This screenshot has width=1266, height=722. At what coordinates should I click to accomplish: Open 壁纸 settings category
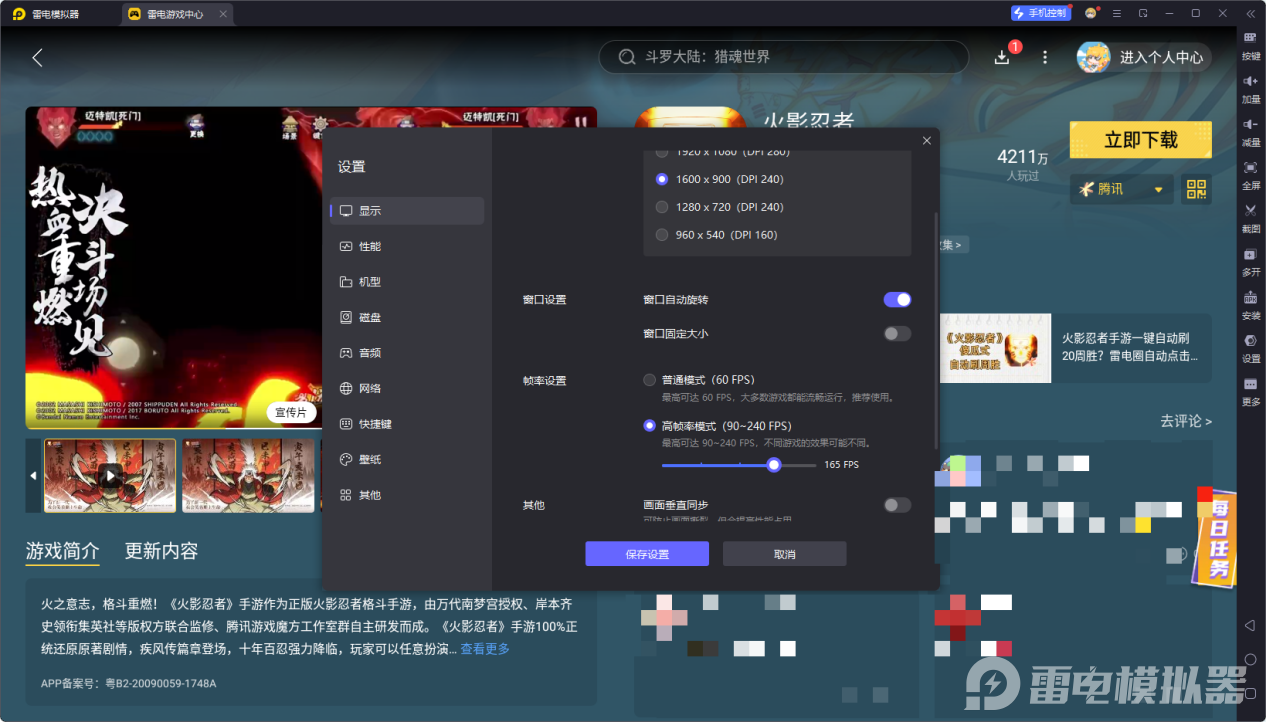coord(407,459)
